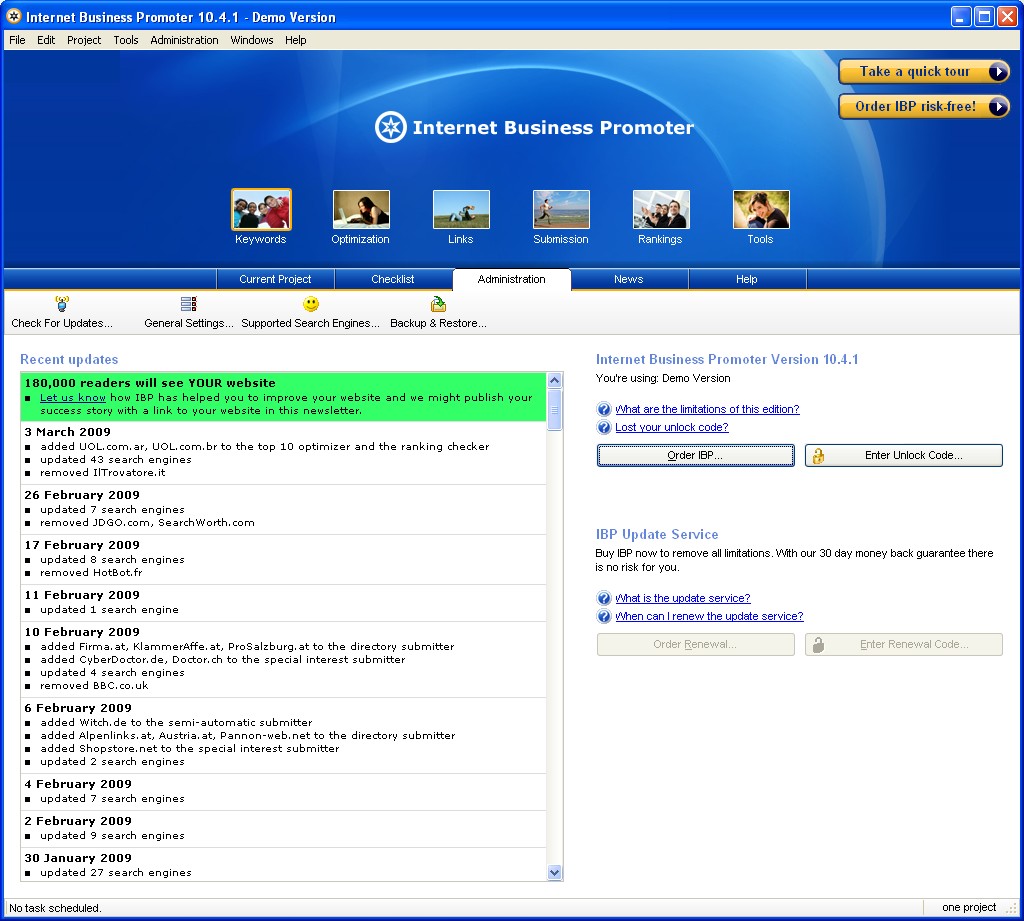The image size is (1024, 921).
Task: Click the Order IBP... button
Action: (x=696, y=456)
